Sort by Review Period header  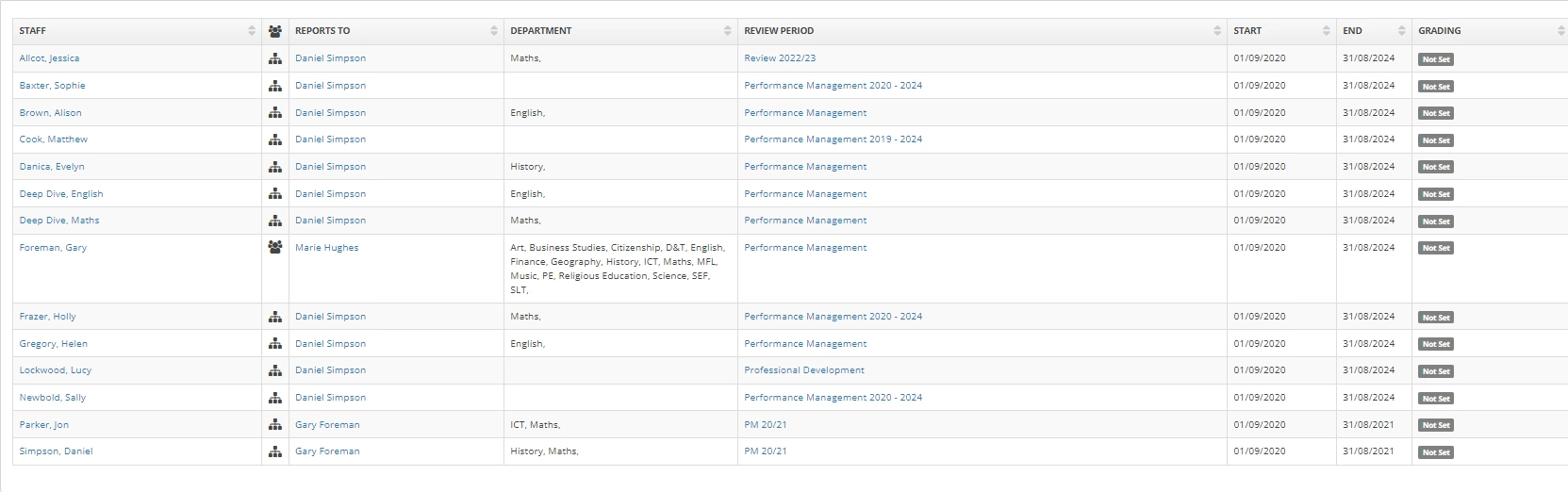coord(981,31)
